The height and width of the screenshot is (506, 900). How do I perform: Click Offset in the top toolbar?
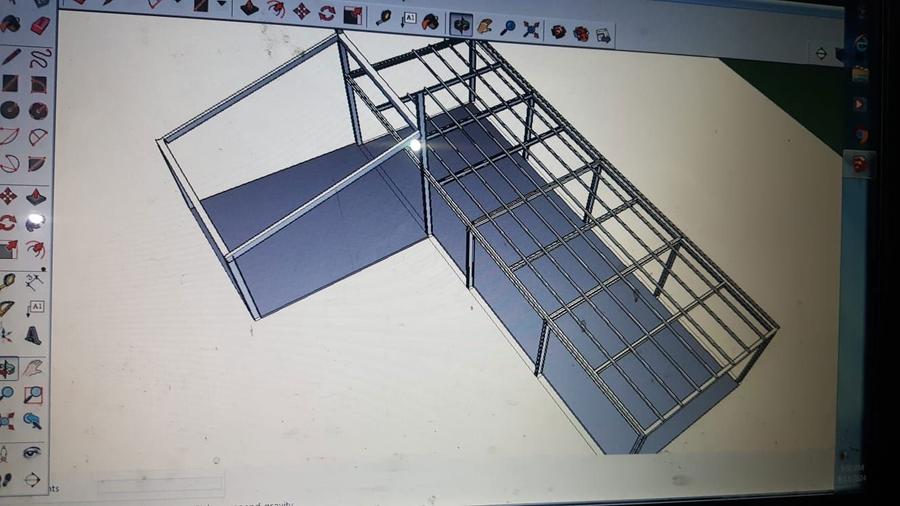point(276,9)
